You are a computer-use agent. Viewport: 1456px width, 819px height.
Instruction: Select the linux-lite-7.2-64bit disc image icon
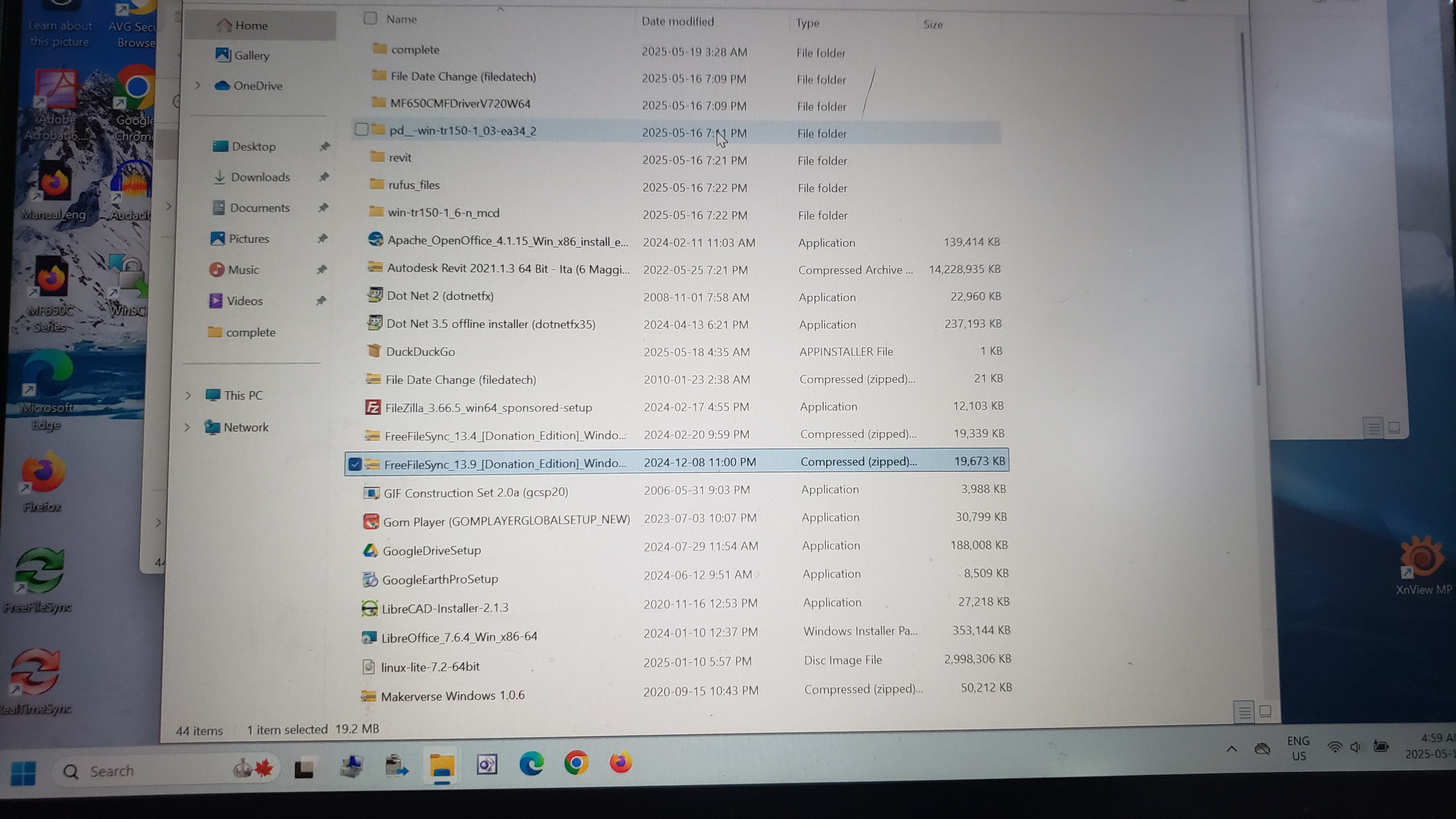tap(369, 666)
